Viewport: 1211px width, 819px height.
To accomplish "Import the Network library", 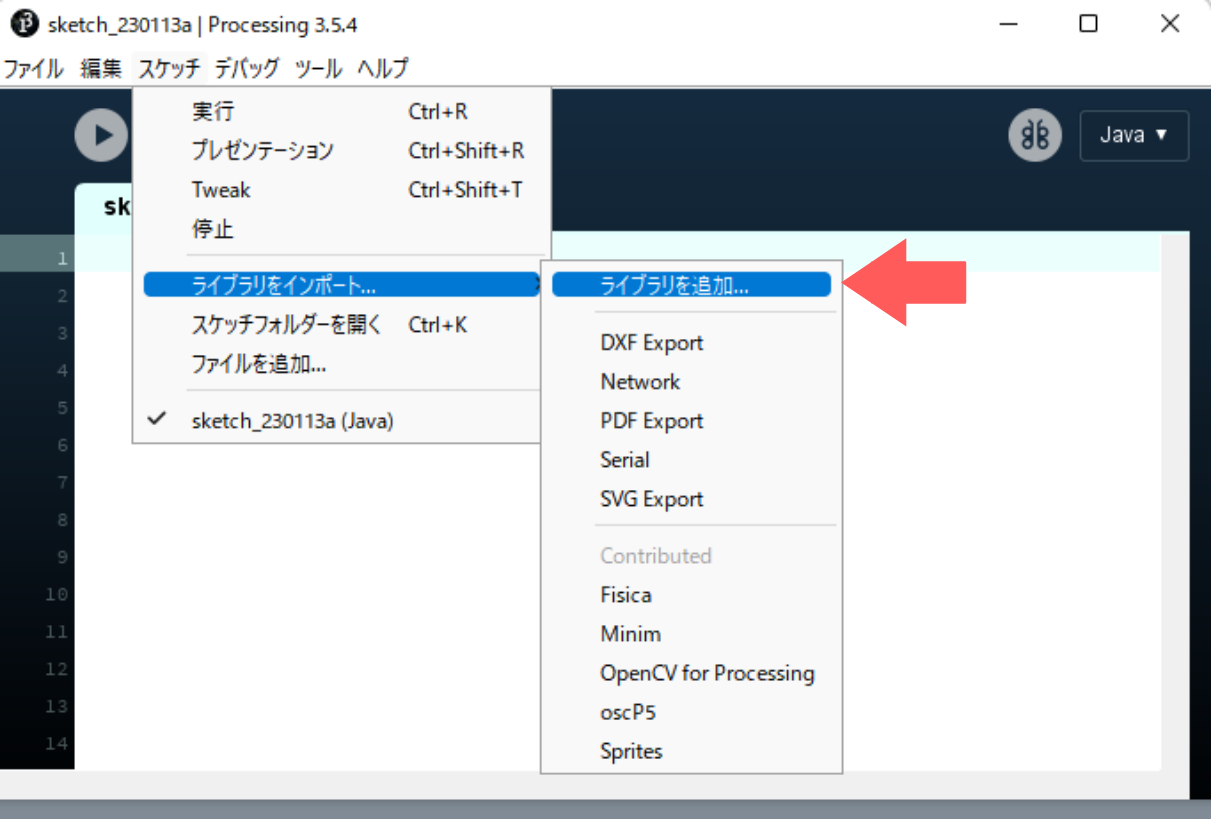I will (691, 382).
